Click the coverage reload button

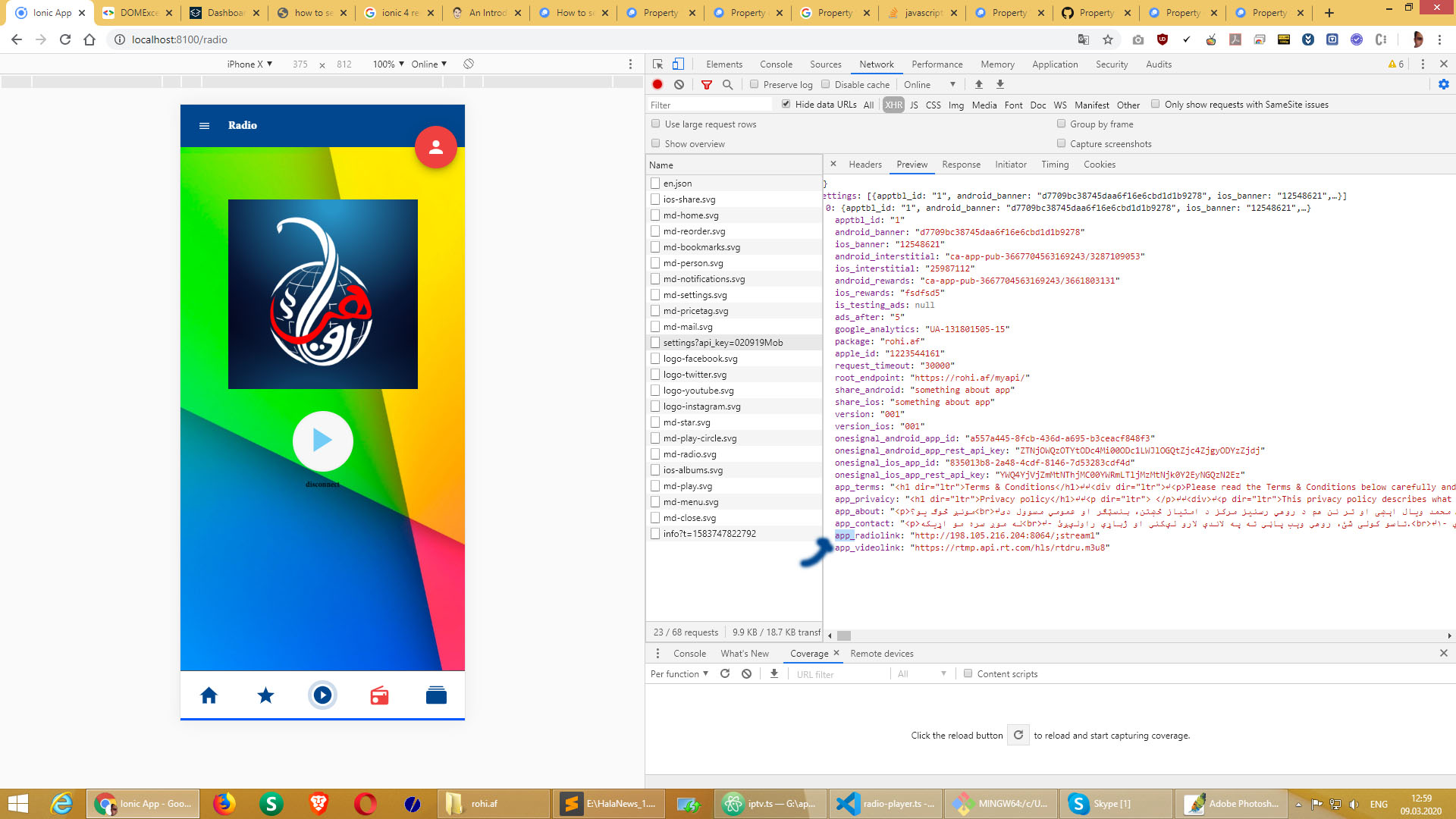point(1018,736)
